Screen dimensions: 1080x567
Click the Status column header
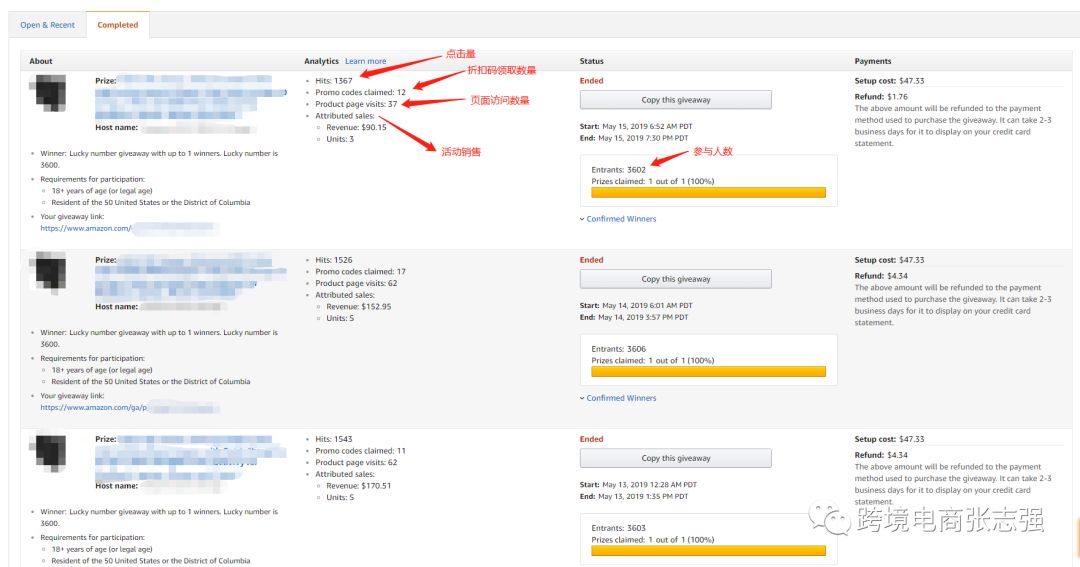click(x=591, y=61)
